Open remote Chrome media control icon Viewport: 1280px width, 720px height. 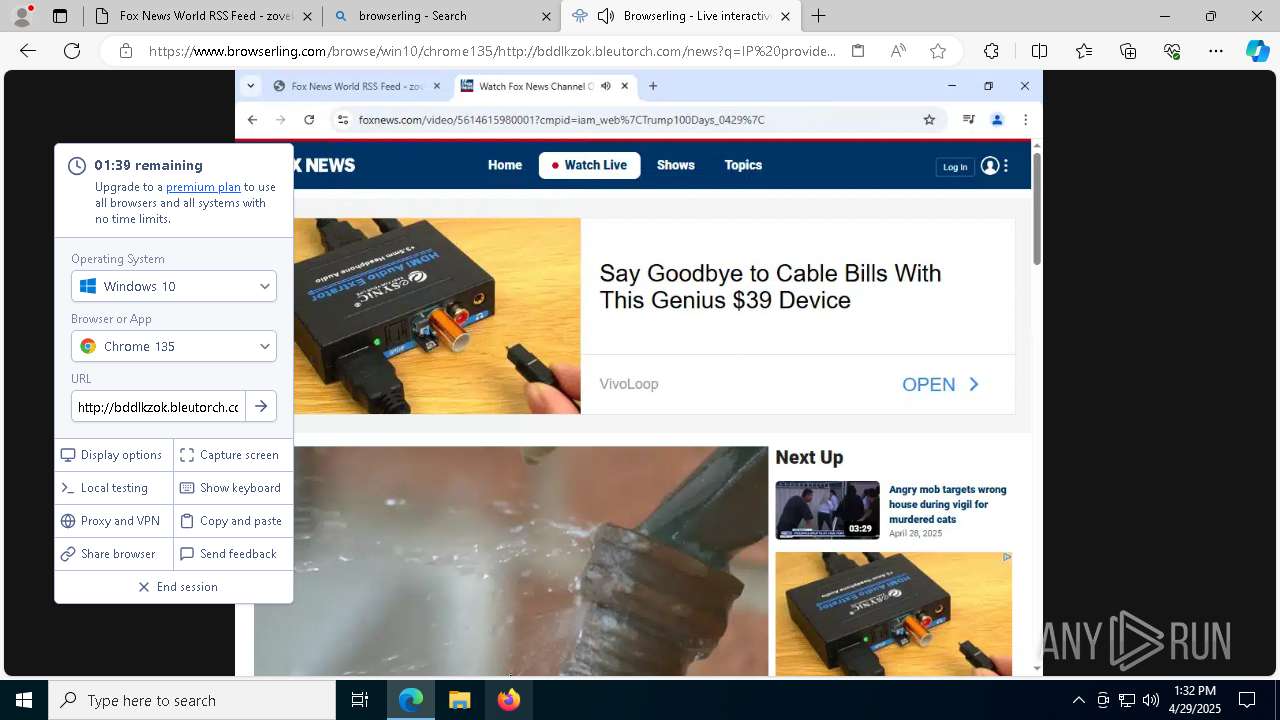[x=968, y=120]
